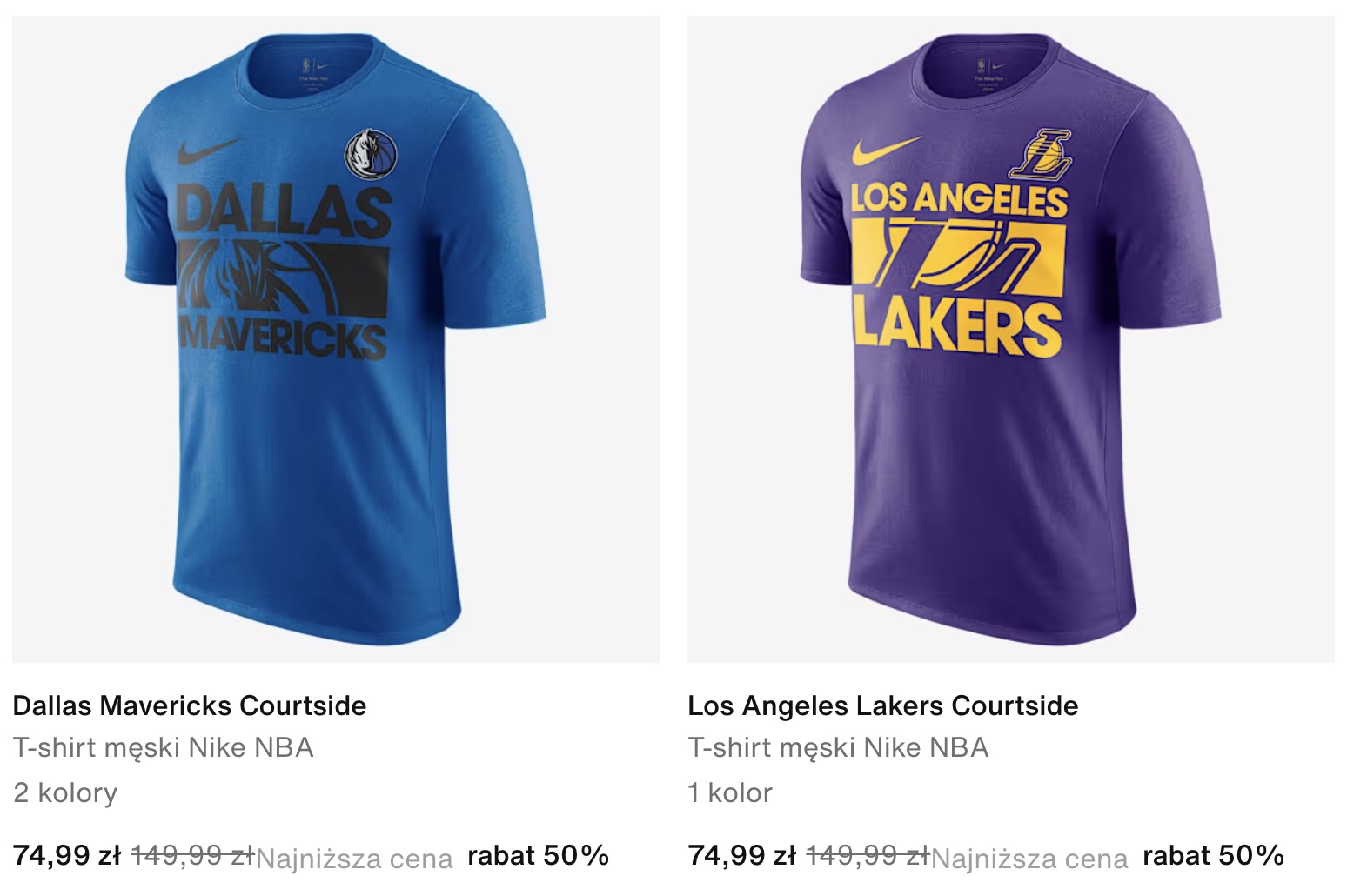Click crossed-out 149,99 zł on Mavericks item

pyautogui.click(x=192, y=856)
